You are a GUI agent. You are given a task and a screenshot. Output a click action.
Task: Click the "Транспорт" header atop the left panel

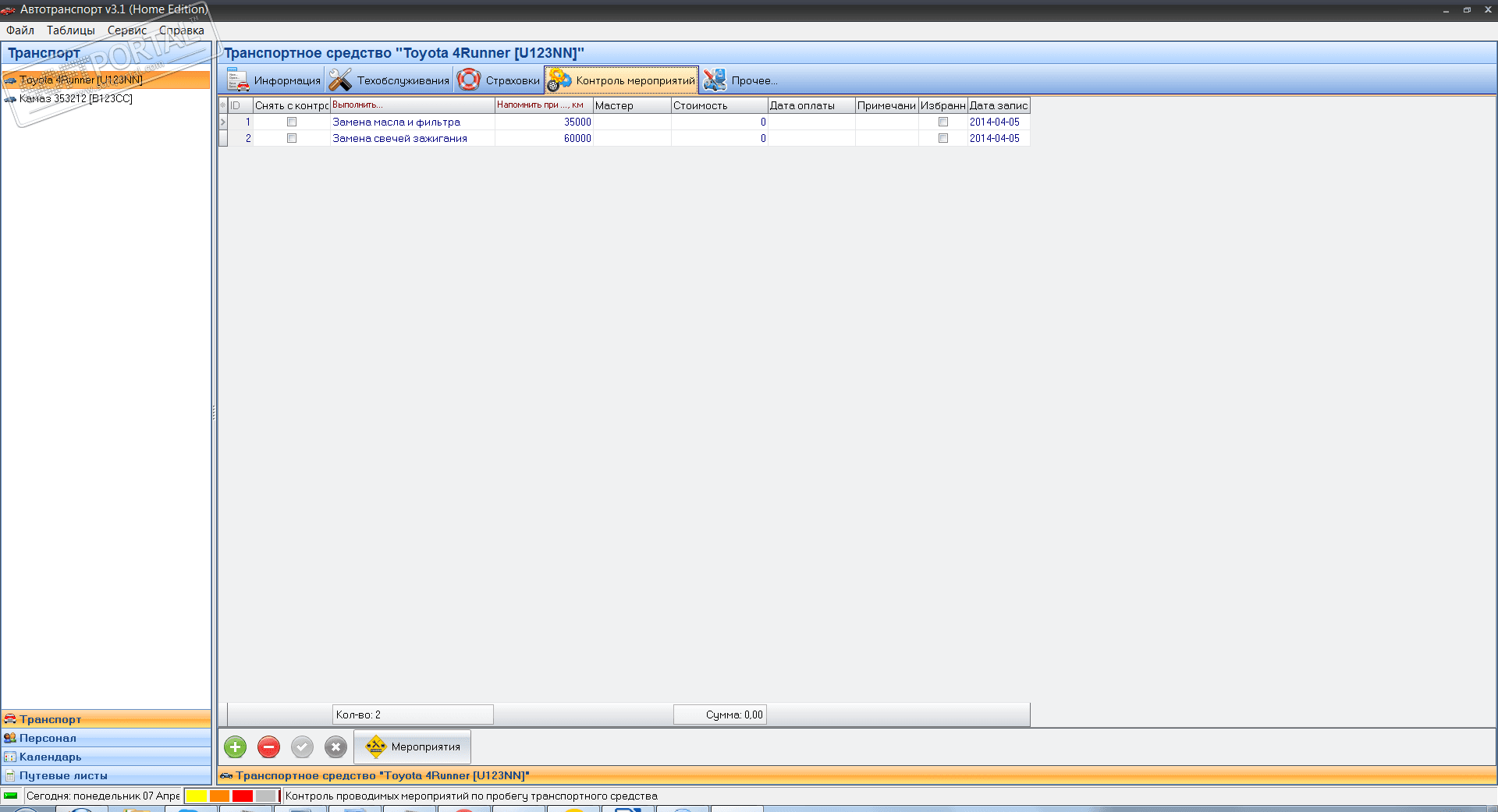tap(44, 53)
